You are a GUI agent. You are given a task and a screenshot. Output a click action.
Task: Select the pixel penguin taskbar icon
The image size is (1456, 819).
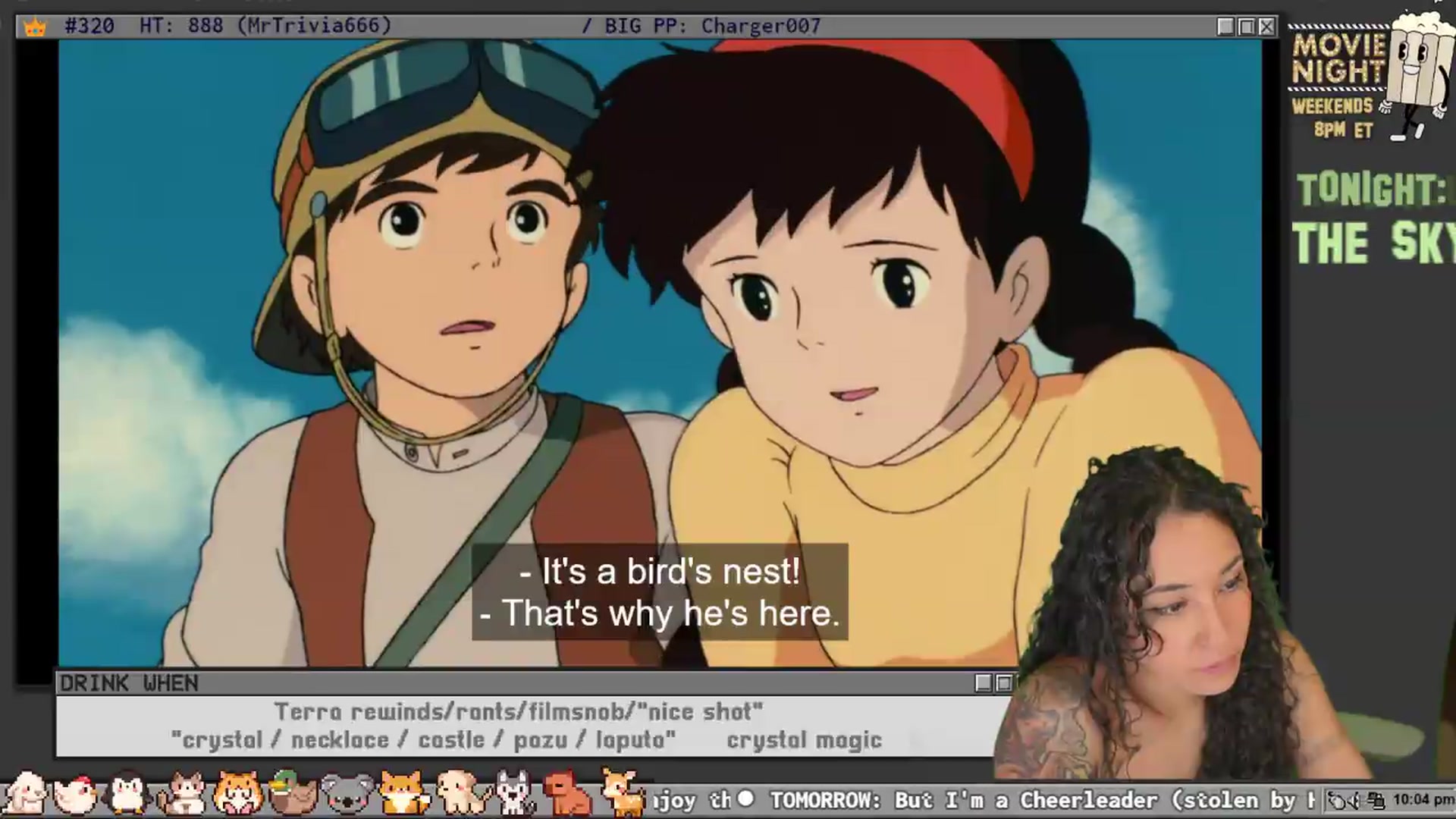point(127,793)
